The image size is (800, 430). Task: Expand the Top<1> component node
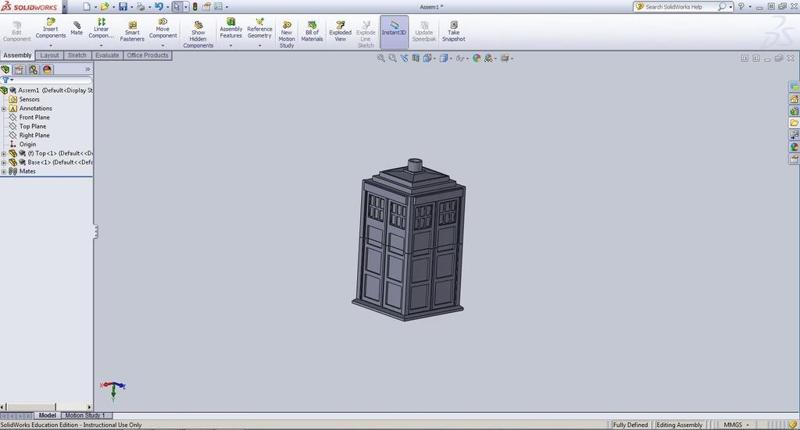pos(4,154)
